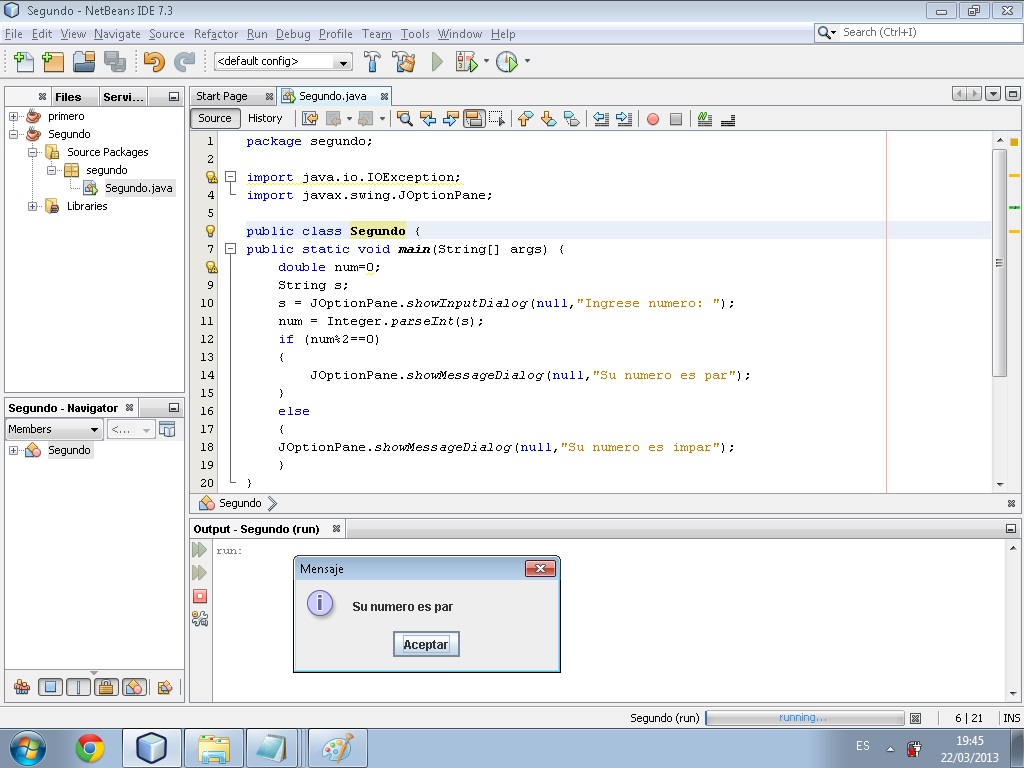Collapse the segundo package in Files tree
Screen dimensions: 1024x770
50,170
